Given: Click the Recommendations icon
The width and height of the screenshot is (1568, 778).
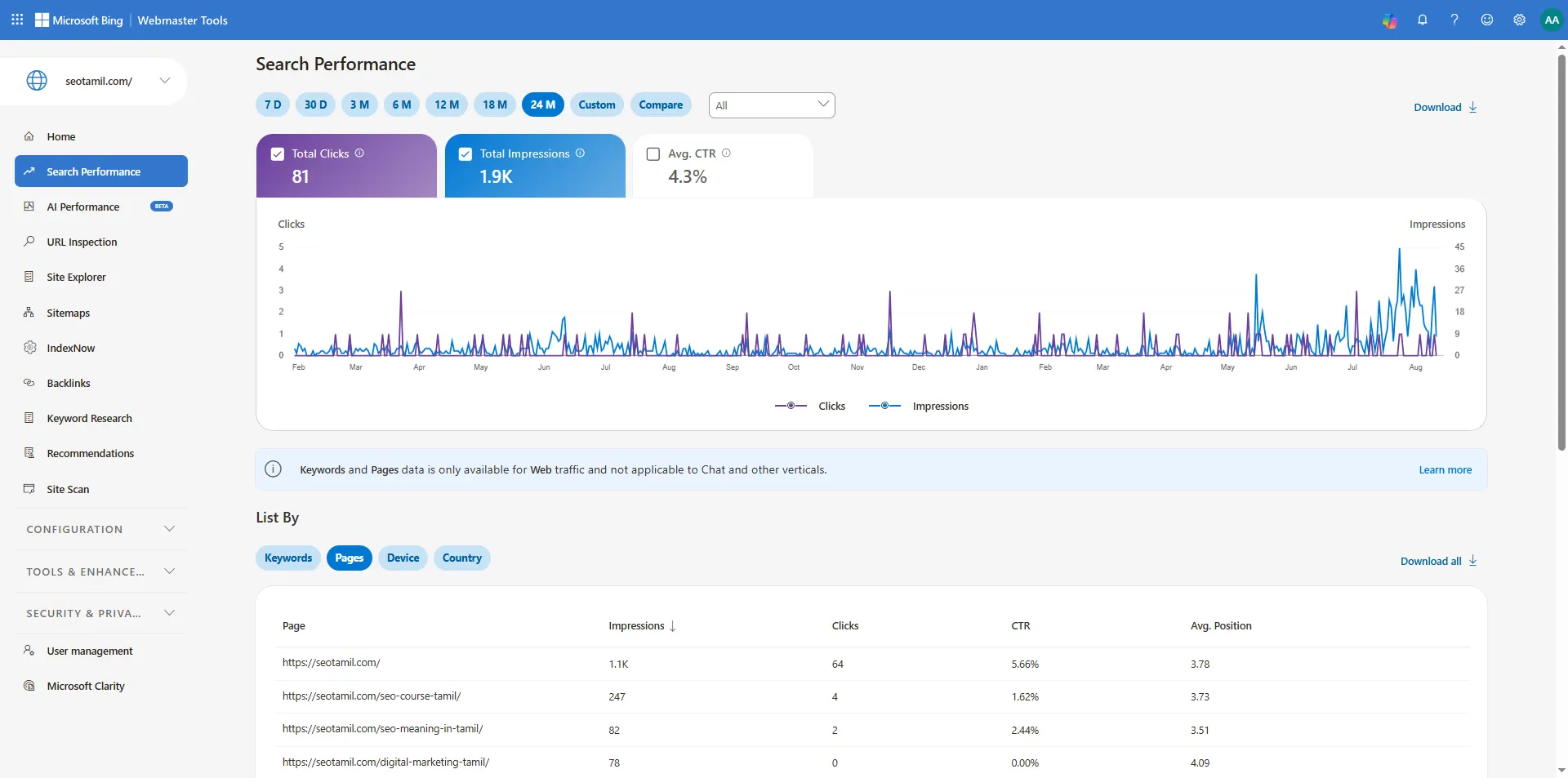Looking at the screenshot, I should point(29,453).
